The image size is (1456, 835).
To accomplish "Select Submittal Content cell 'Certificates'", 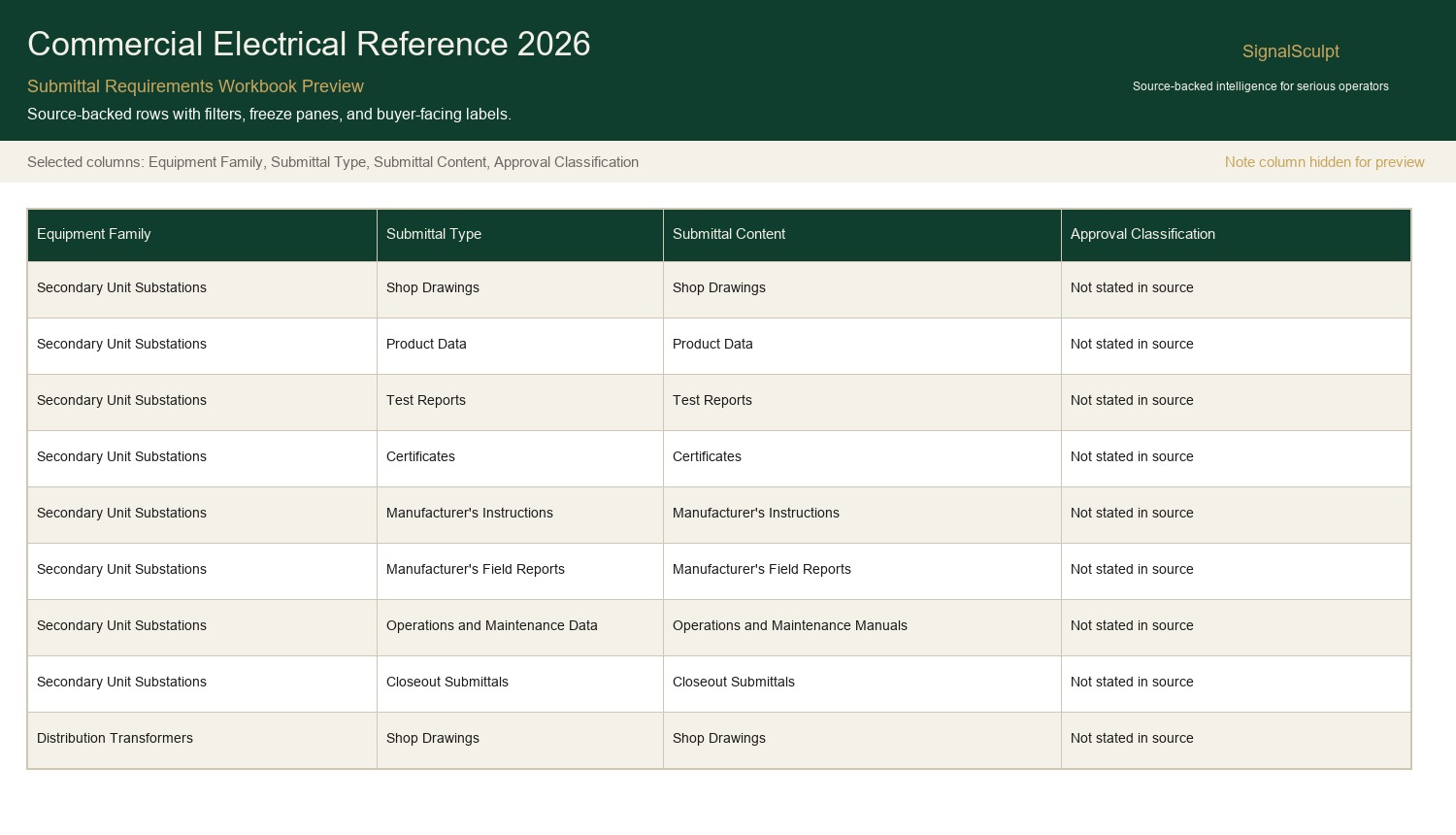I will (862, 458).
